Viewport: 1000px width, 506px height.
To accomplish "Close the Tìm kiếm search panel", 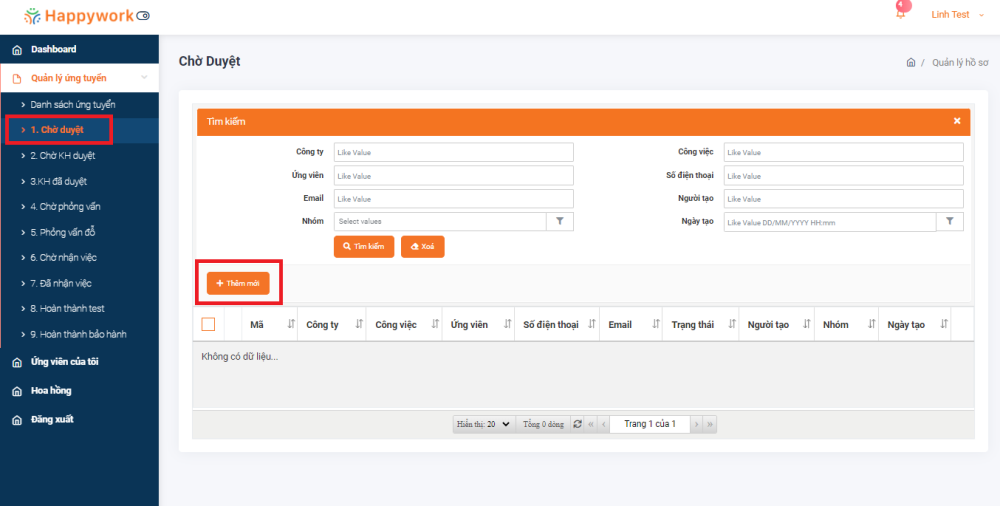I will [957, 121].
